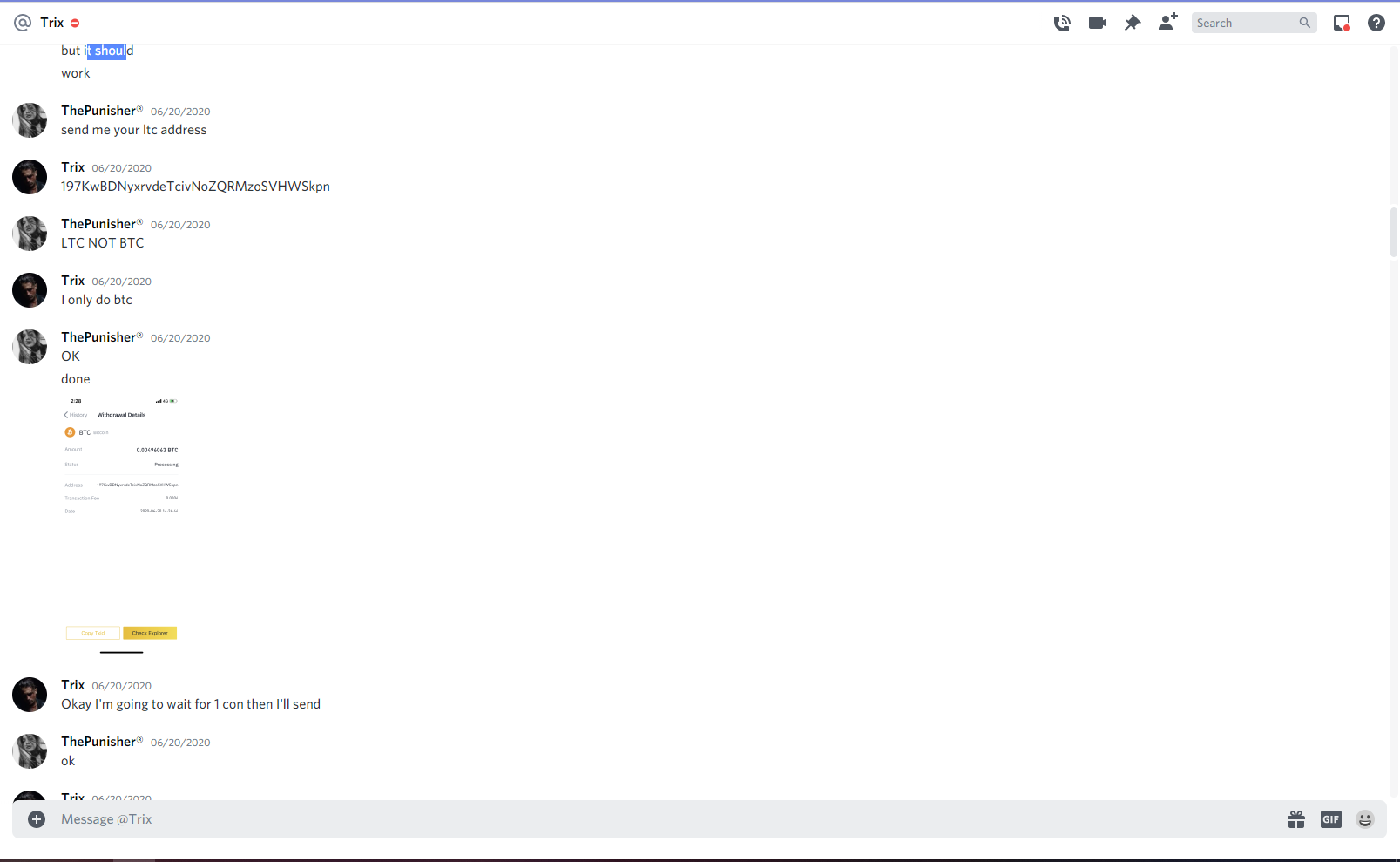Screen dimensions: 1400x862
Task: Click the message '197KwBDNyxrvdeTcivNoZQRMzoSVHWSkpn'
Action: (x=195, y=187)
